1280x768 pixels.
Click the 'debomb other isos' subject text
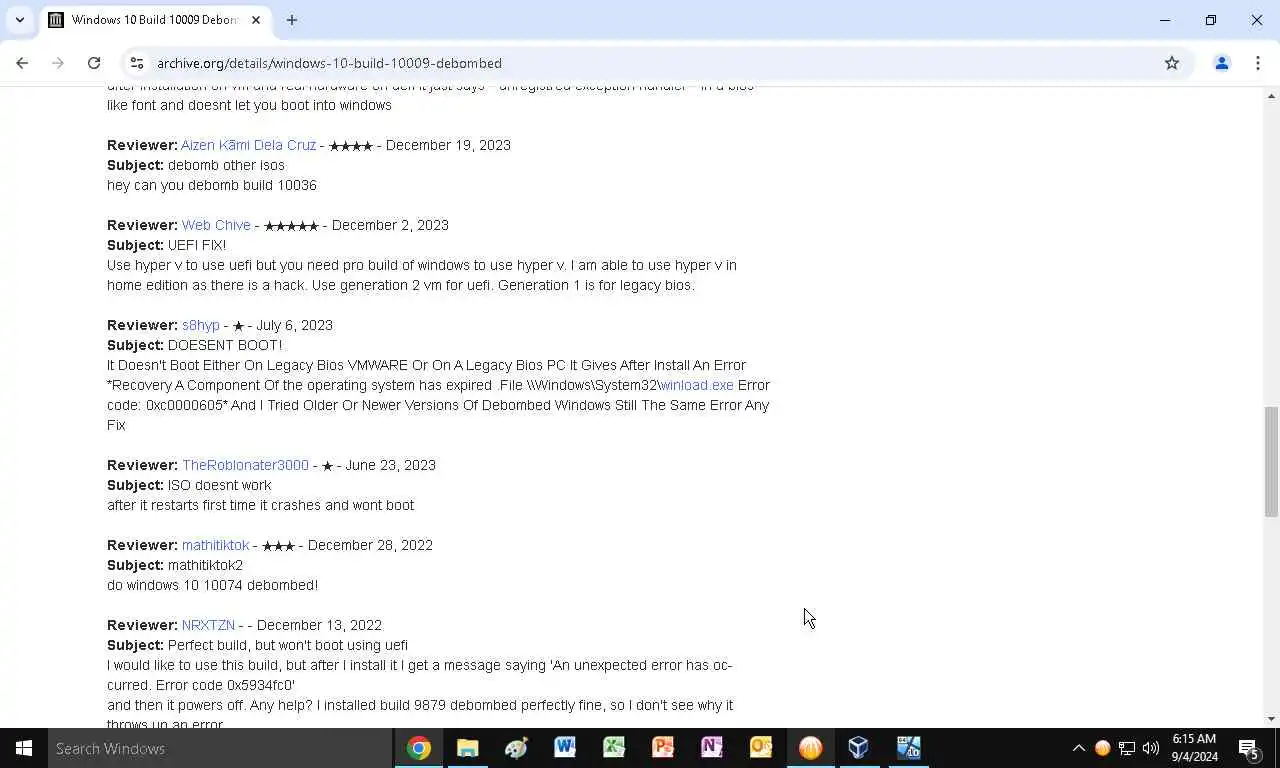(x=226, y=165)
